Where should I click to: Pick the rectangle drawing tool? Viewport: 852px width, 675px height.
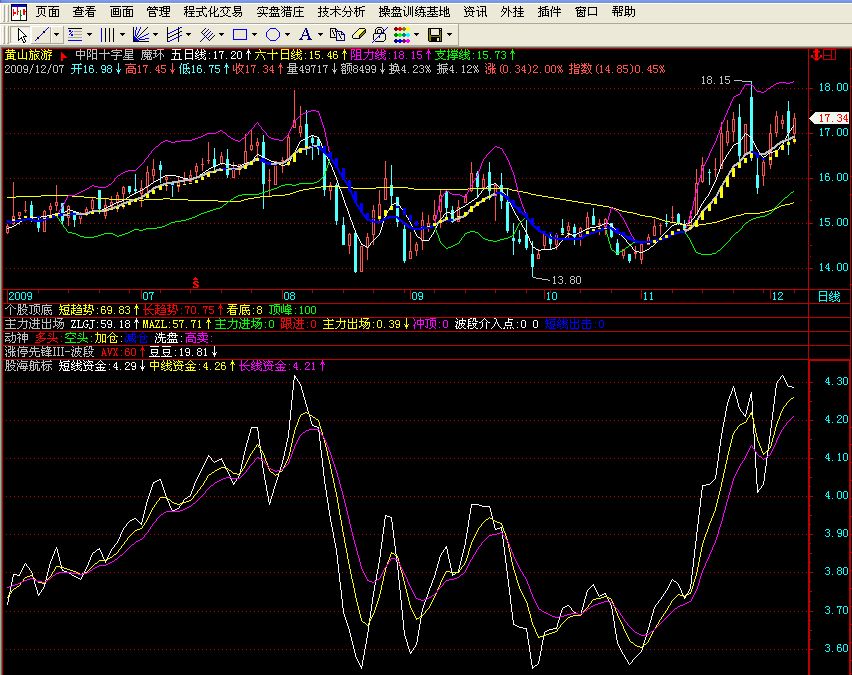click(239, 34)
